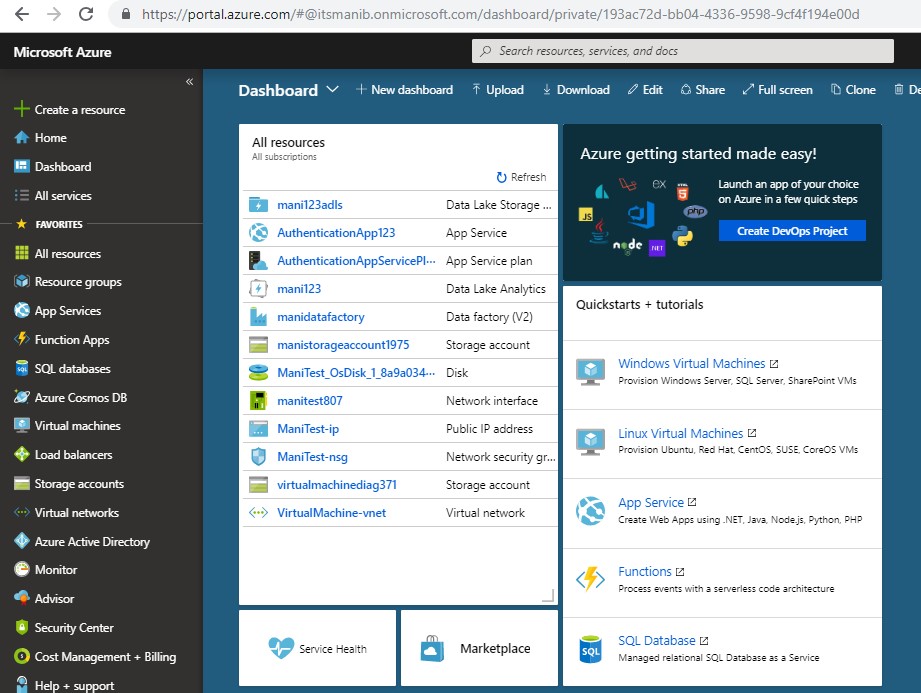
Task: Click the Virtual machines monitor icon
Action: 22,425
